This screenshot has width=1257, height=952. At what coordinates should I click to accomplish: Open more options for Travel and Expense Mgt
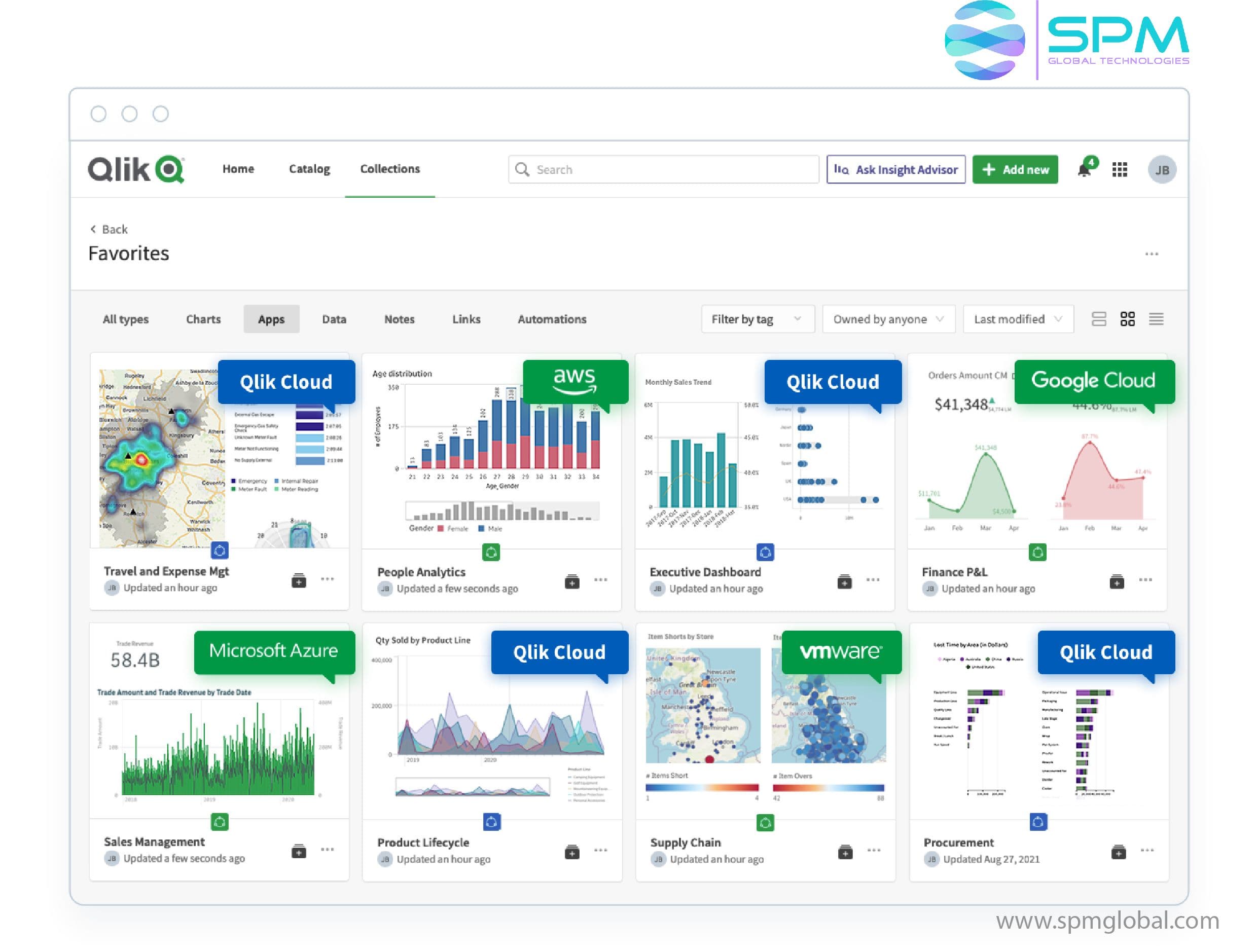click(x=328, y=579)
